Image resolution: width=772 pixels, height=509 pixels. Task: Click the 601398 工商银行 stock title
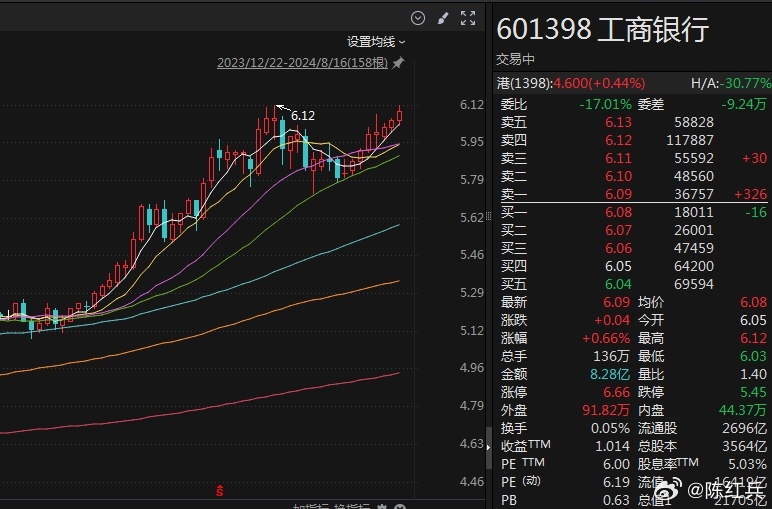602,29
